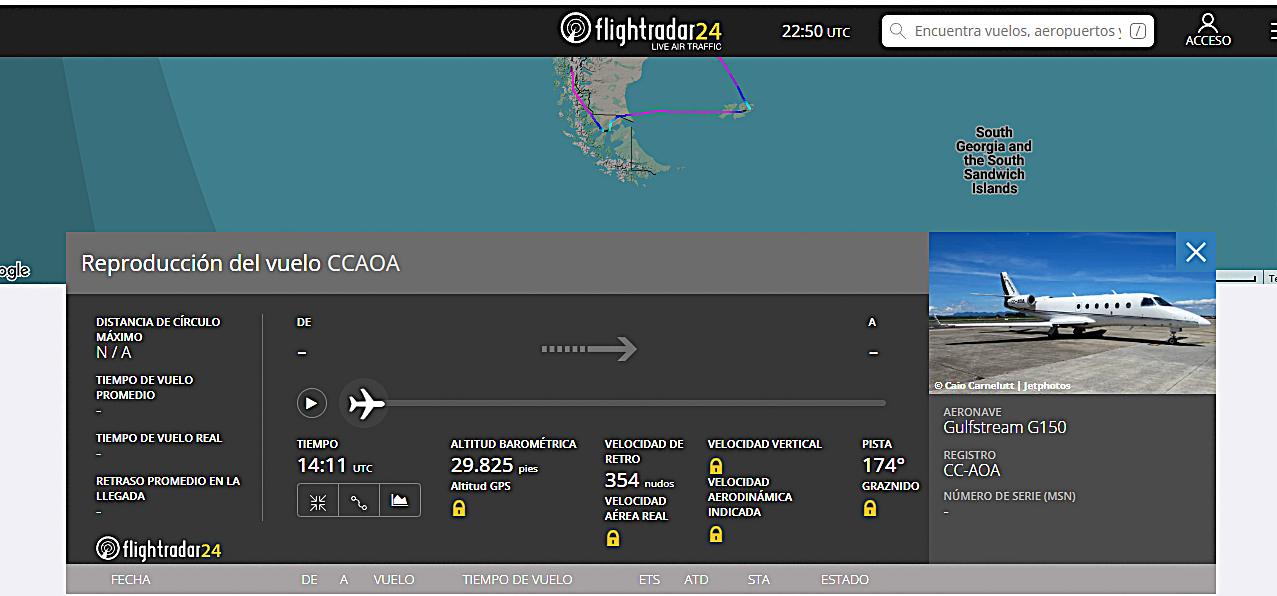Click the airplane marker on playback timeline
Image resolution: width=1277 pixels, height=596 pixels.
click(x=365, y=404)
